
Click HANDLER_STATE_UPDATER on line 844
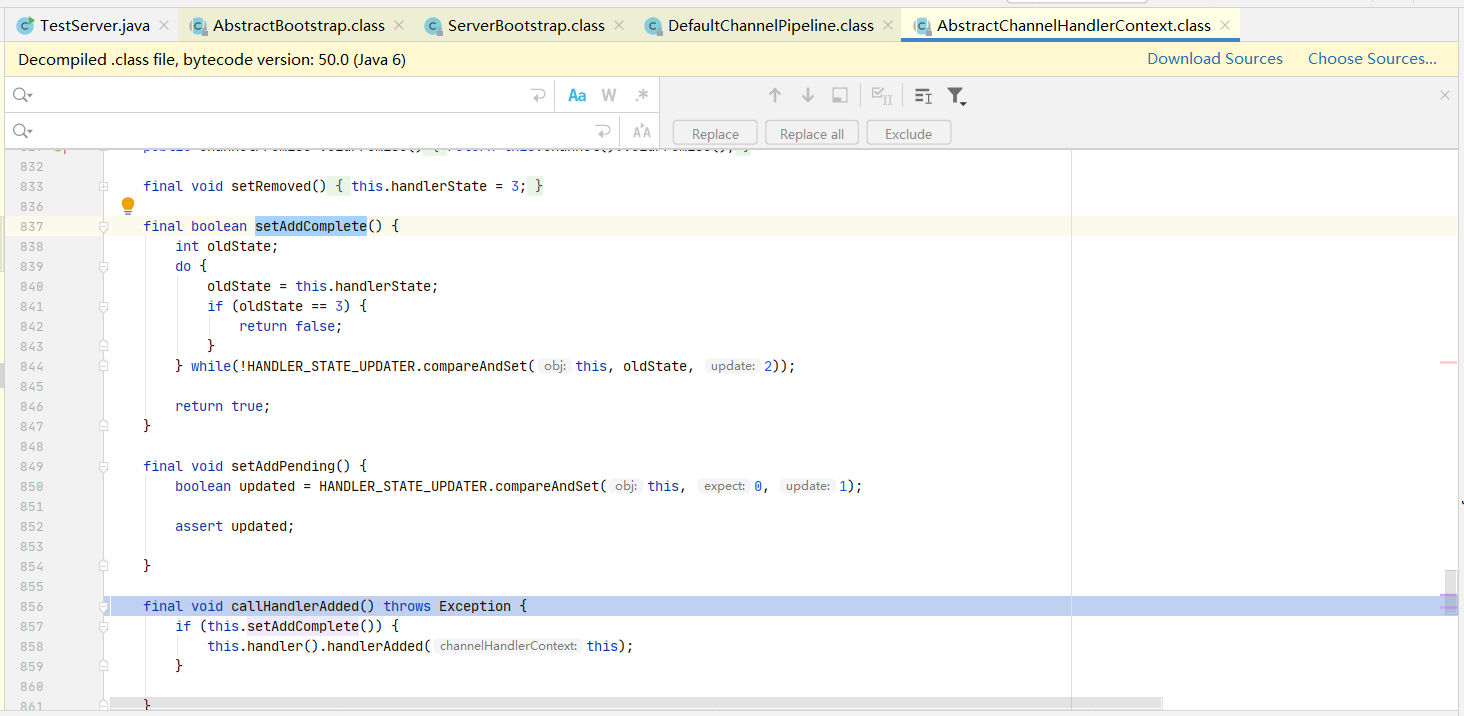(x=331, y=366)
